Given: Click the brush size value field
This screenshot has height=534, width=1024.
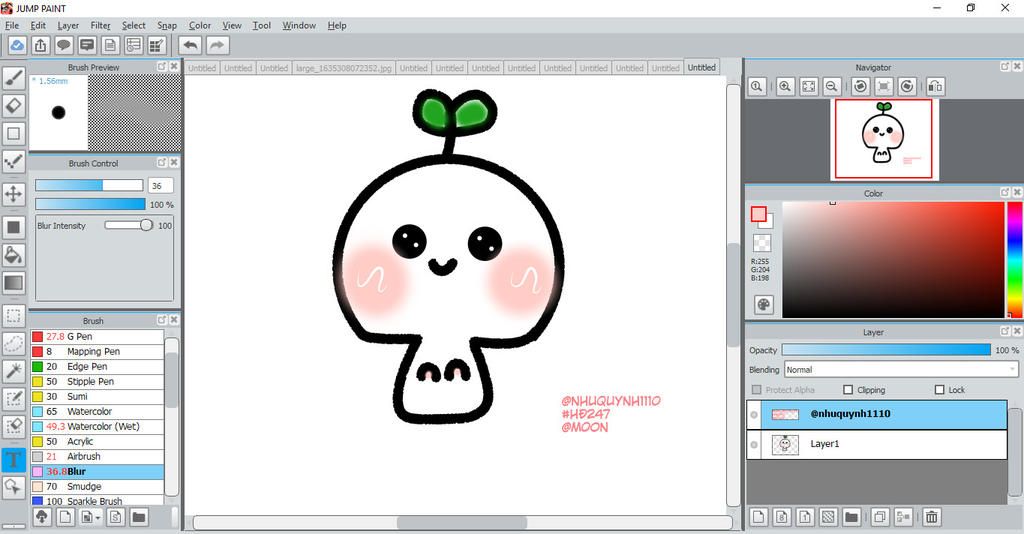Looking at the screenshot, I should pos(161,185).
